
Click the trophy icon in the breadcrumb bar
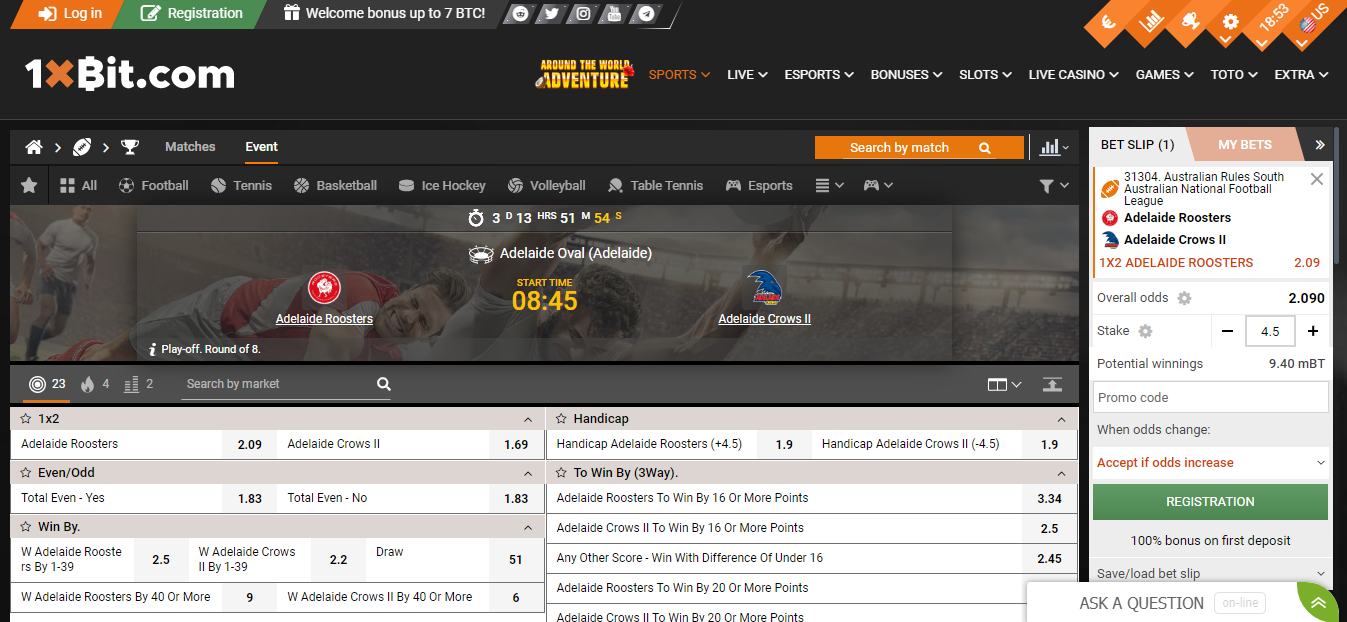[x=129, y=146]
